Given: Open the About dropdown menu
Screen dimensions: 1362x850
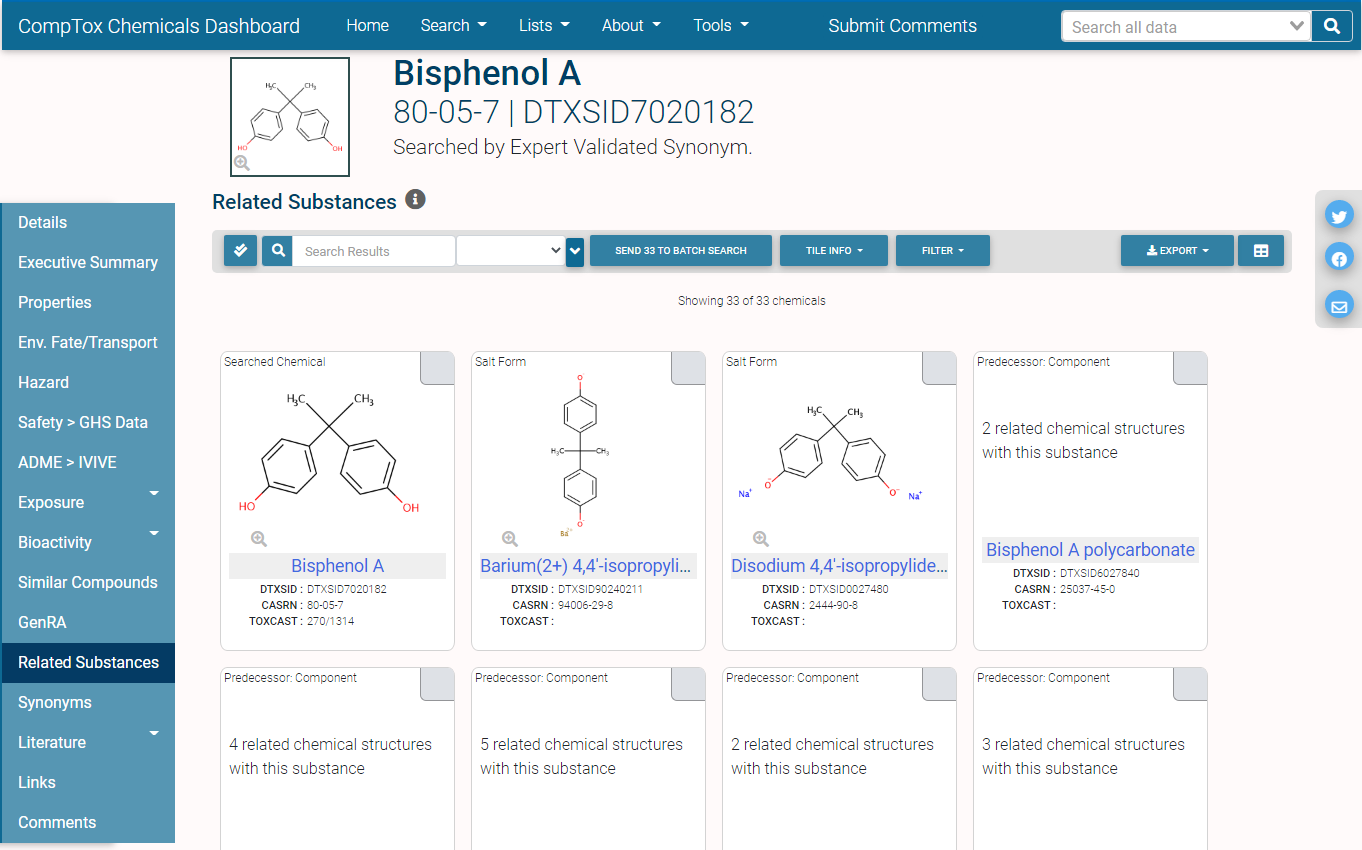Looking at the screenshot, I should (x=631, y=26).
